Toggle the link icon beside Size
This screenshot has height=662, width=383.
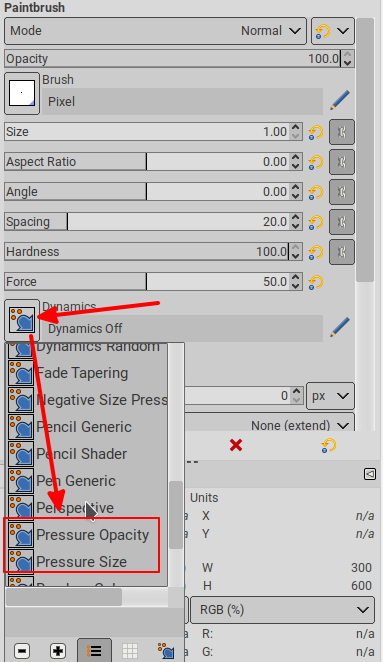click(342, 132)
